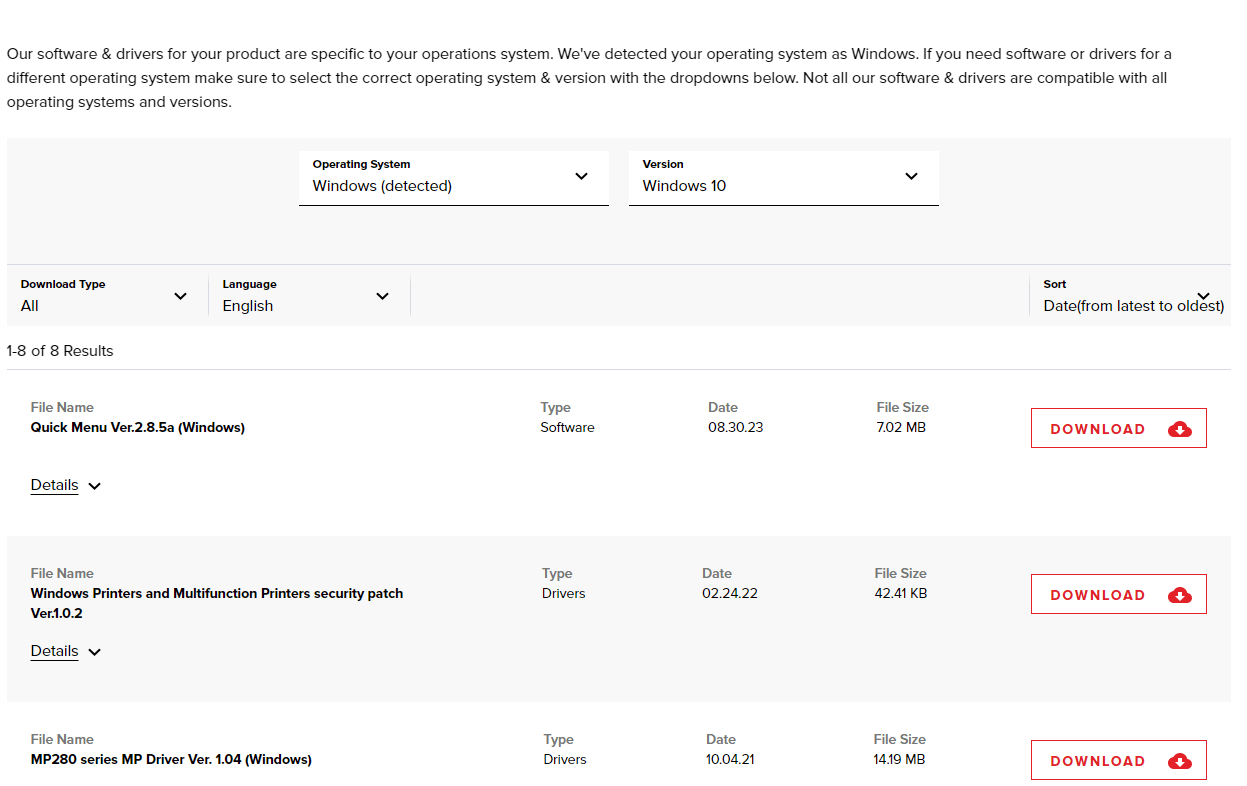Click the chevron next to Quick Menu Details
Viewport: 1247px width, 786px height.
[95, 486]
